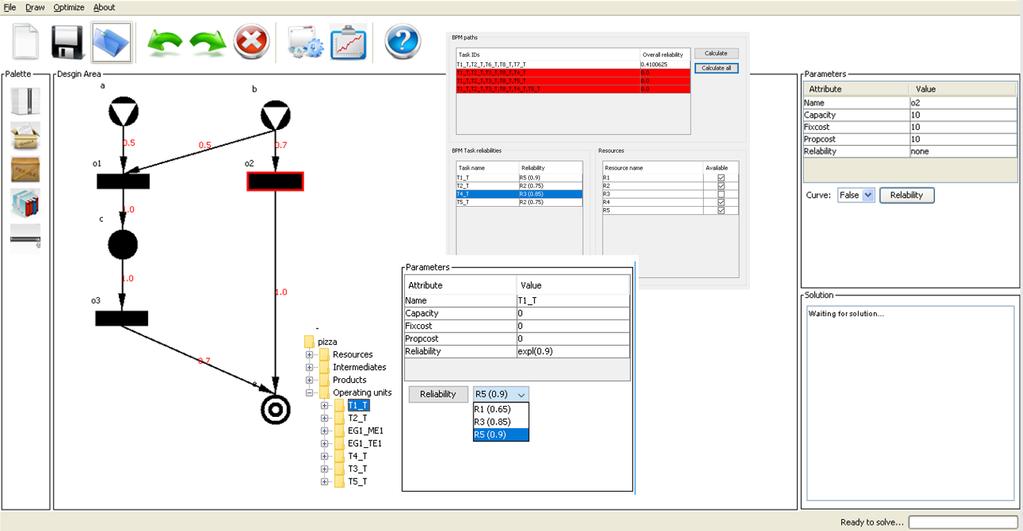The height and width of the screenshot is (531, 1023).
Task: Click the chart clipboard icon
Action: pyautogui.click(x=348, y=42)
